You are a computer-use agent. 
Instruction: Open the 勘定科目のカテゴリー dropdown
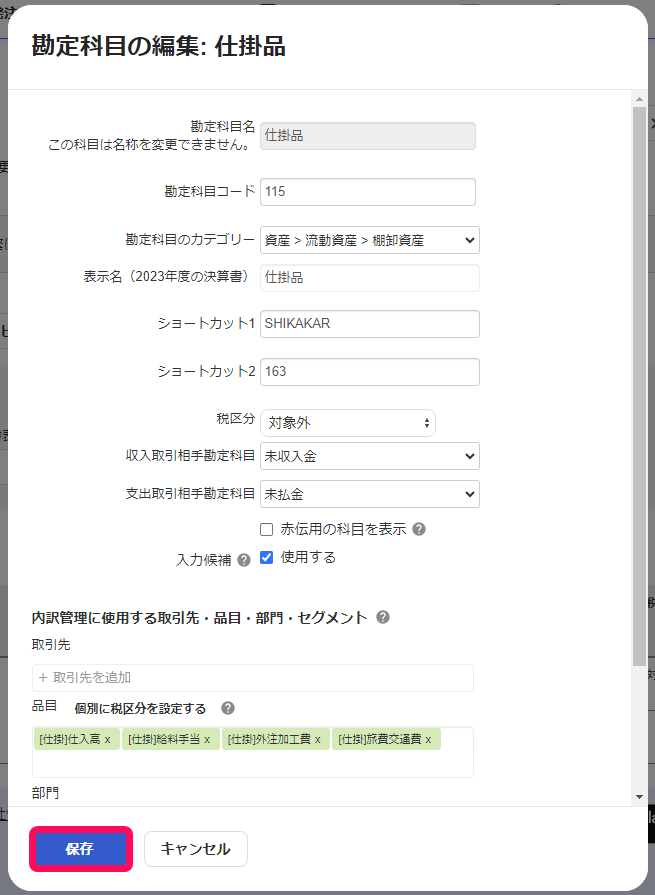(370, 240)
